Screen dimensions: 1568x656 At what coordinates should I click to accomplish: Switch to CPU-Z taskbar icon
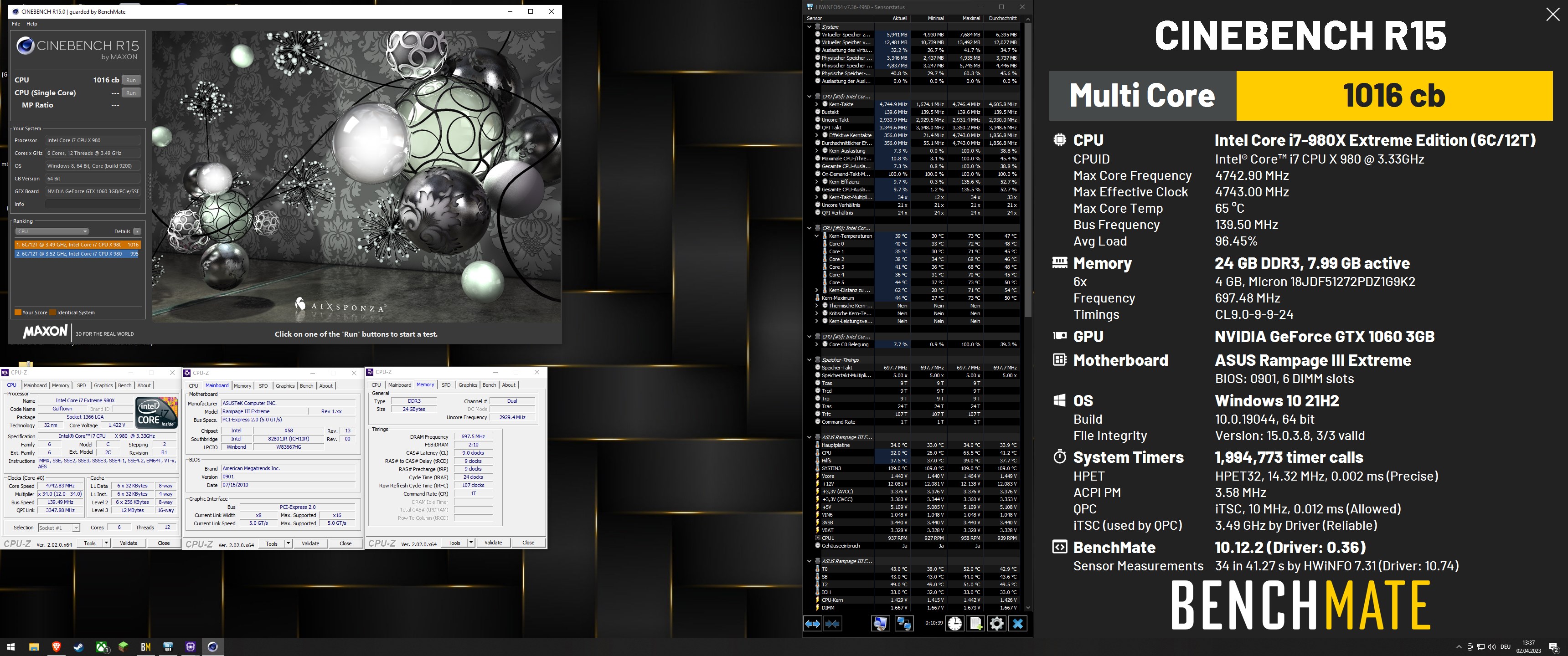(x=191, y=647)
